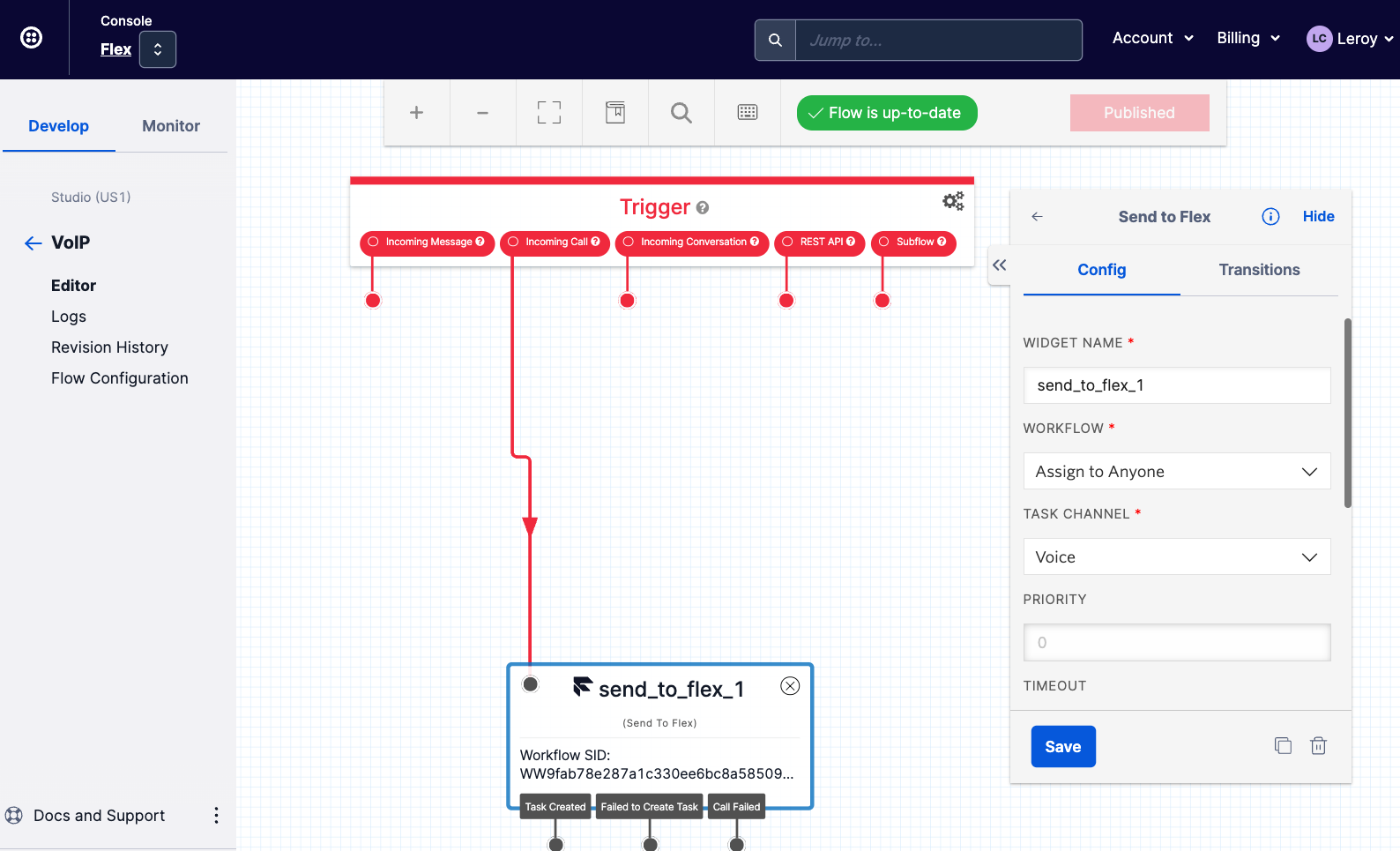Open the Task Channel dropdown
The width and height of the screenshot is (1400, 851).
pos(1177,557)
